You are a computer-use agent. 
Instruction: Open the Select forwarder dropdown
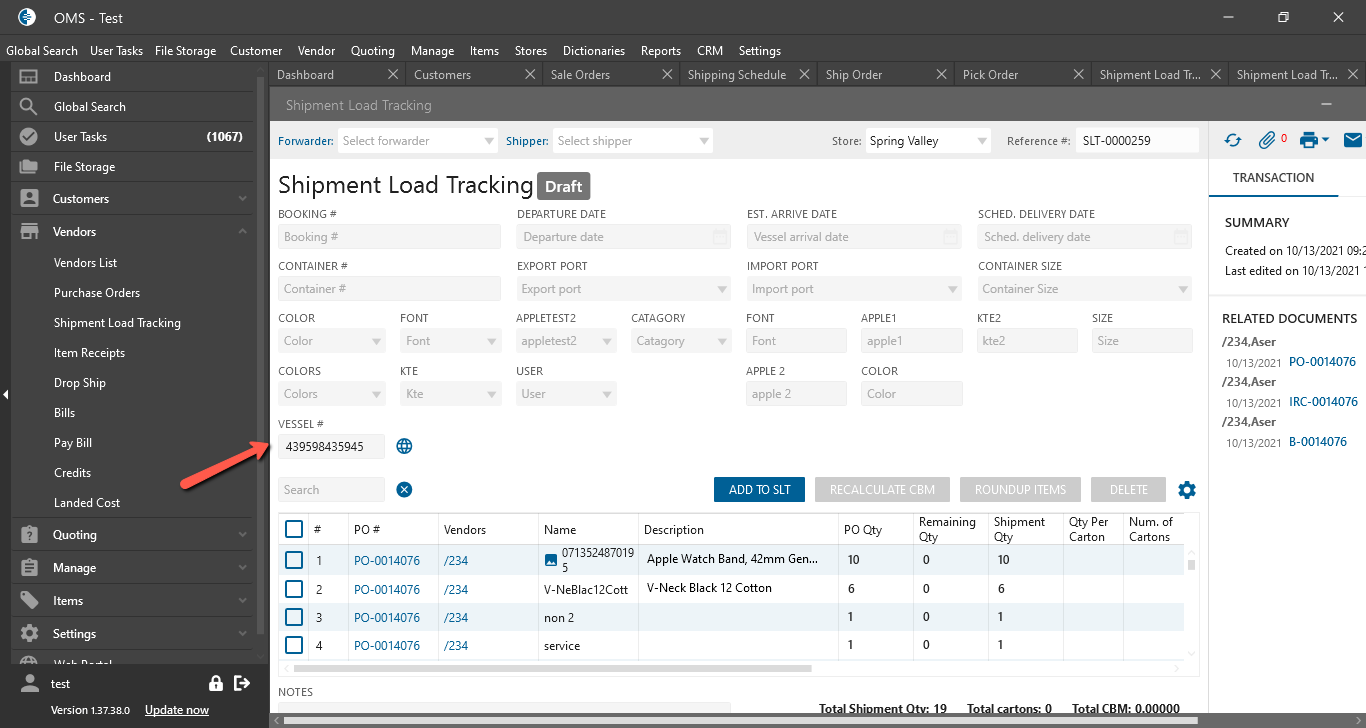tap(417, 141)
